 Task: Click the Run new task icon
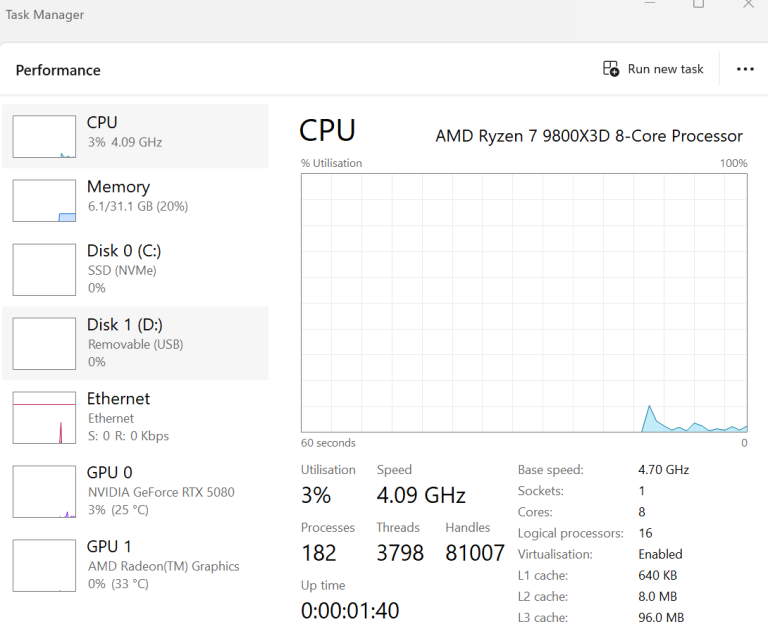(611, 69)
